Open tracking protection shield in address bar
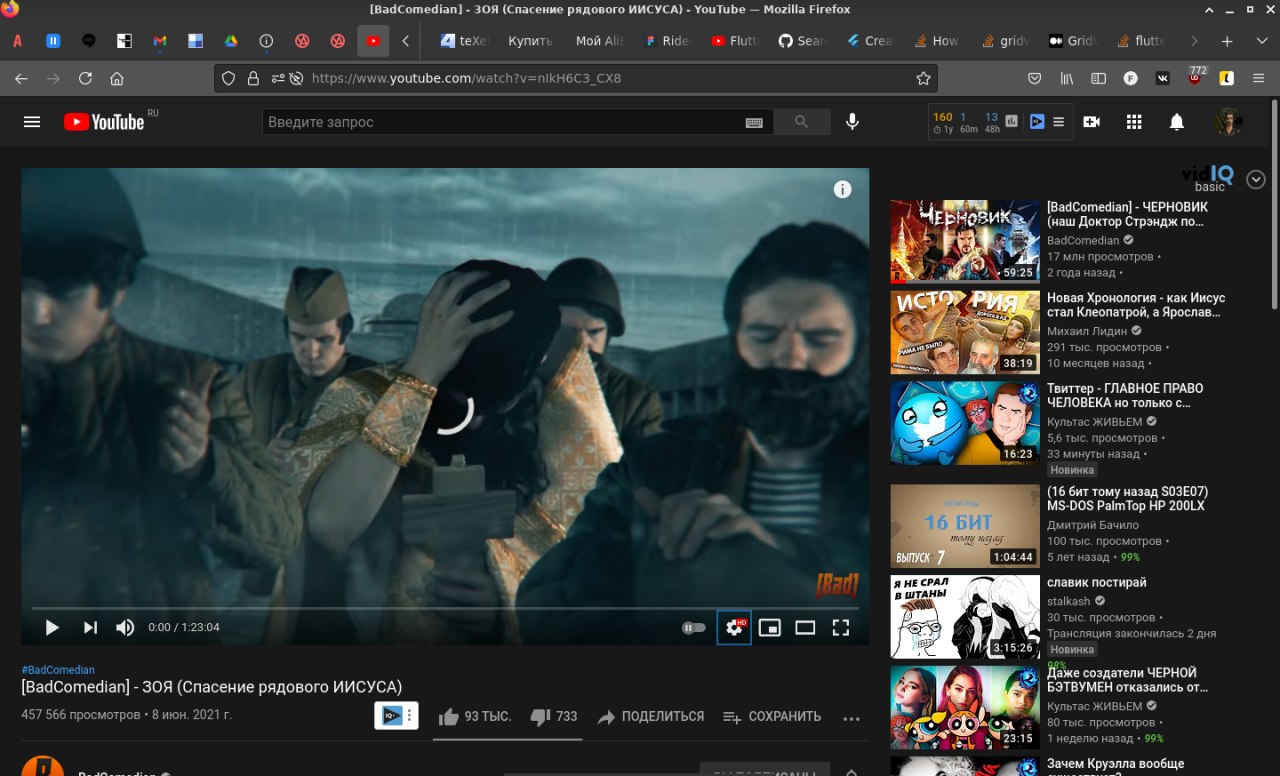The image size is (1280, 776). point(228,78)
